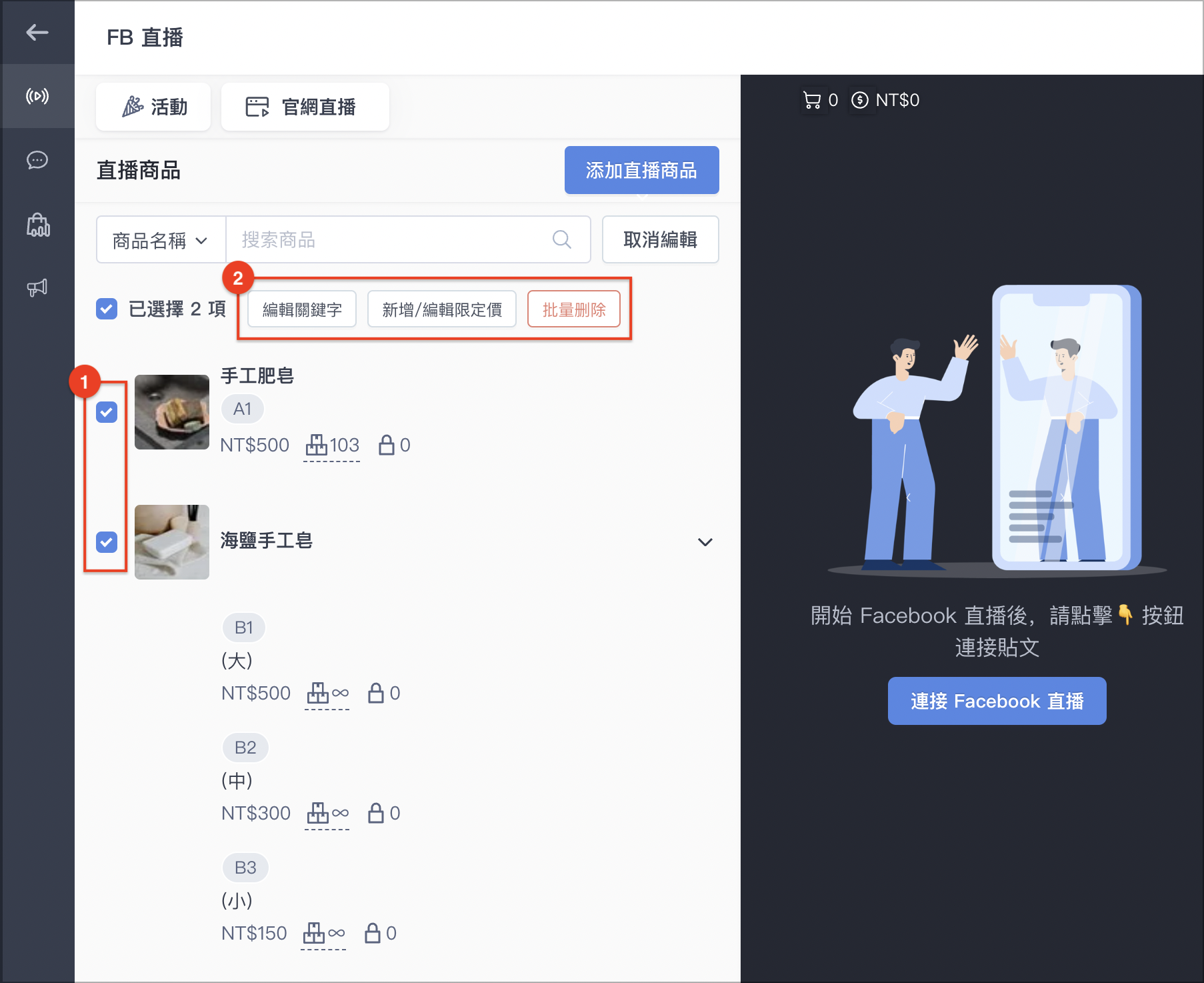Click the 海鹽手工皂 product name
The width and height of the screenshot is (1204, 983).
[267, 540]
